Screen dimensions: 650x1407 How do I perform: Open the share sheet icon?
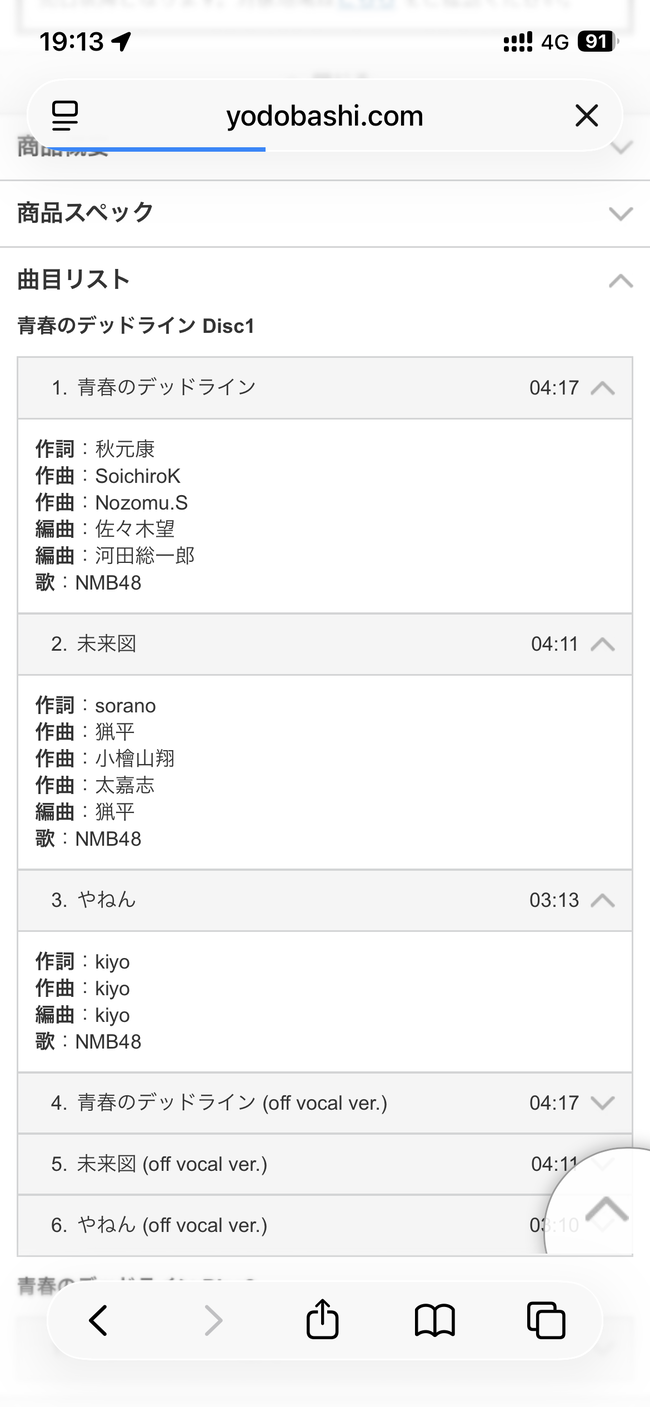point(322,1320)
